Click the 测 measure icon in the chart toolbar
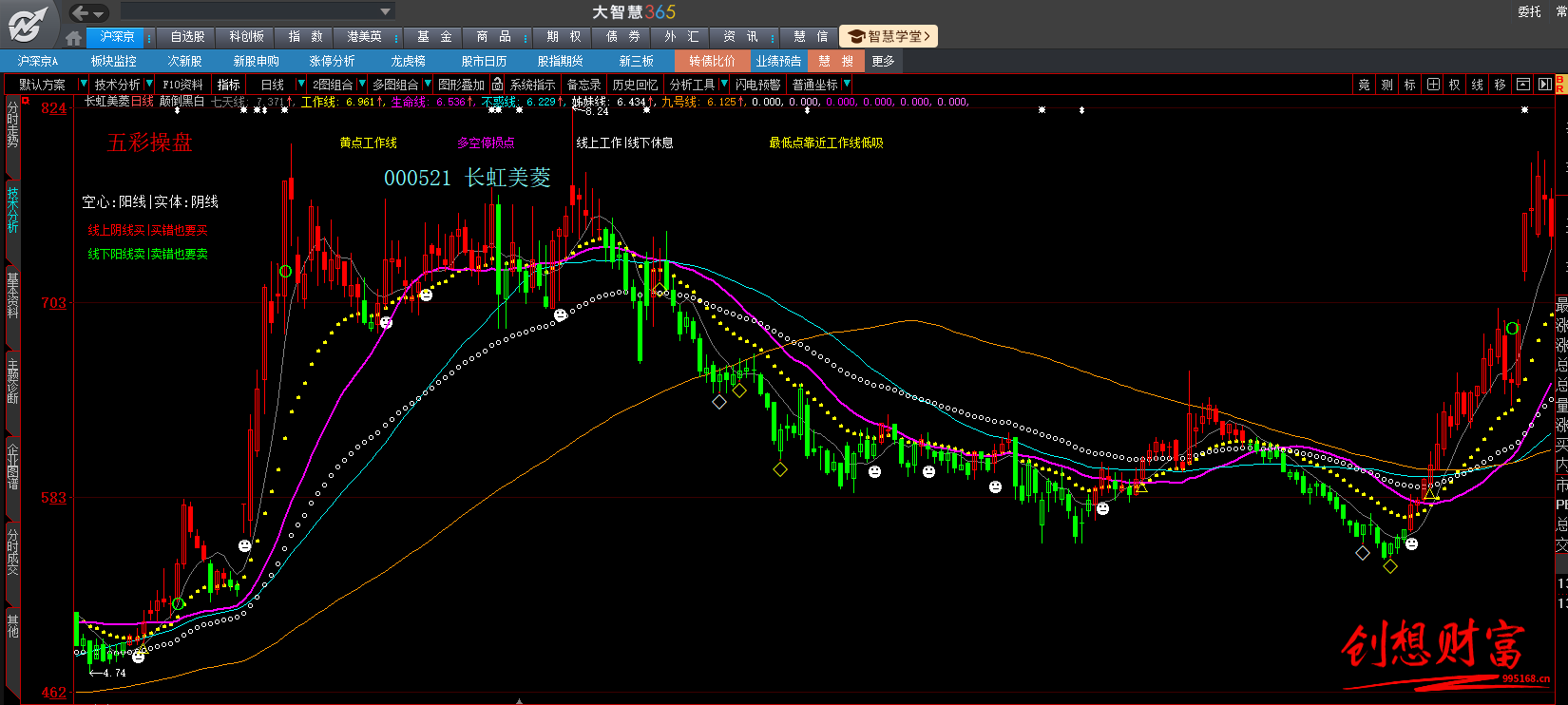The height and width of the screenshot is (705, 1568). point(1386,85)
